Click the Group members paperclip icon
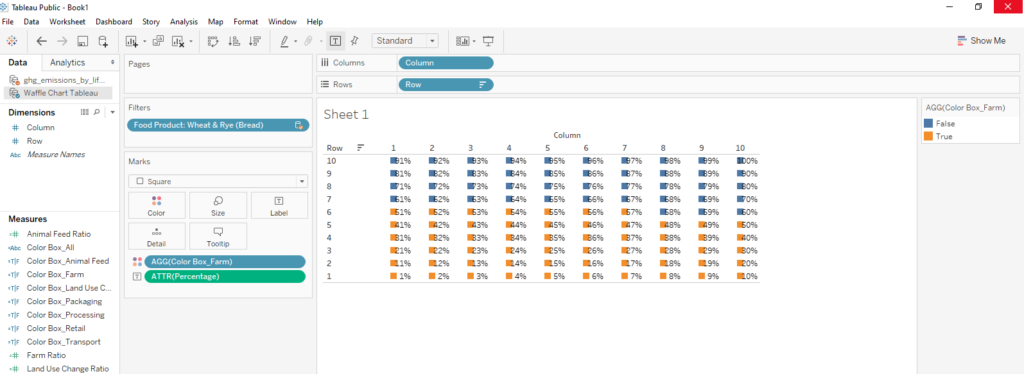Viewport: 1024px width, 374px height. (308, 40)
